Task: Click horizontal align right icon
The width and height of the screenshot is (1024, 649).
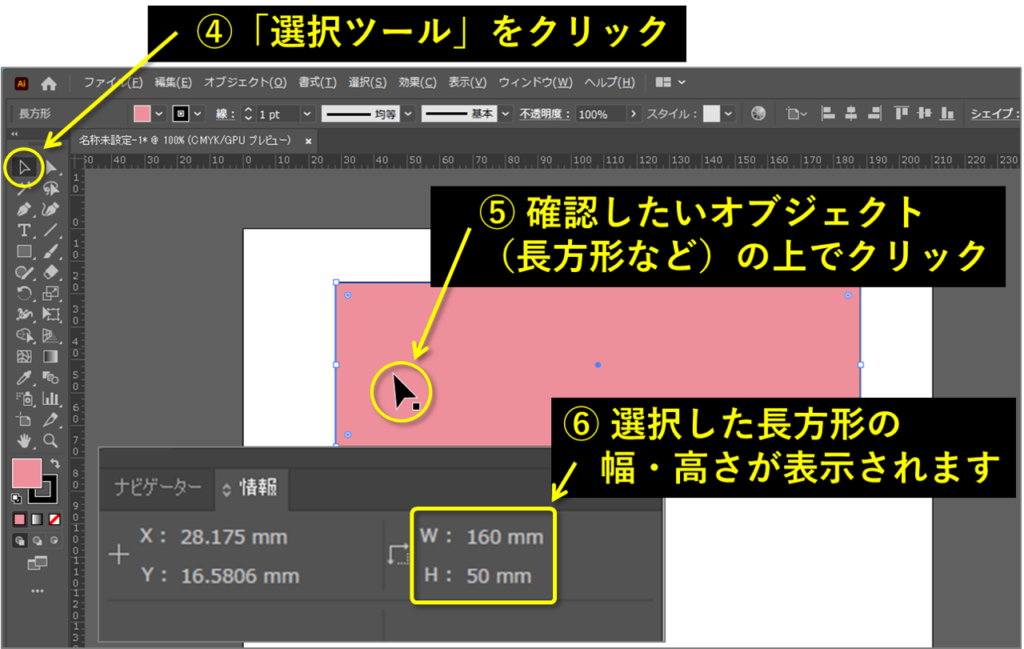Action: (874, 114)
